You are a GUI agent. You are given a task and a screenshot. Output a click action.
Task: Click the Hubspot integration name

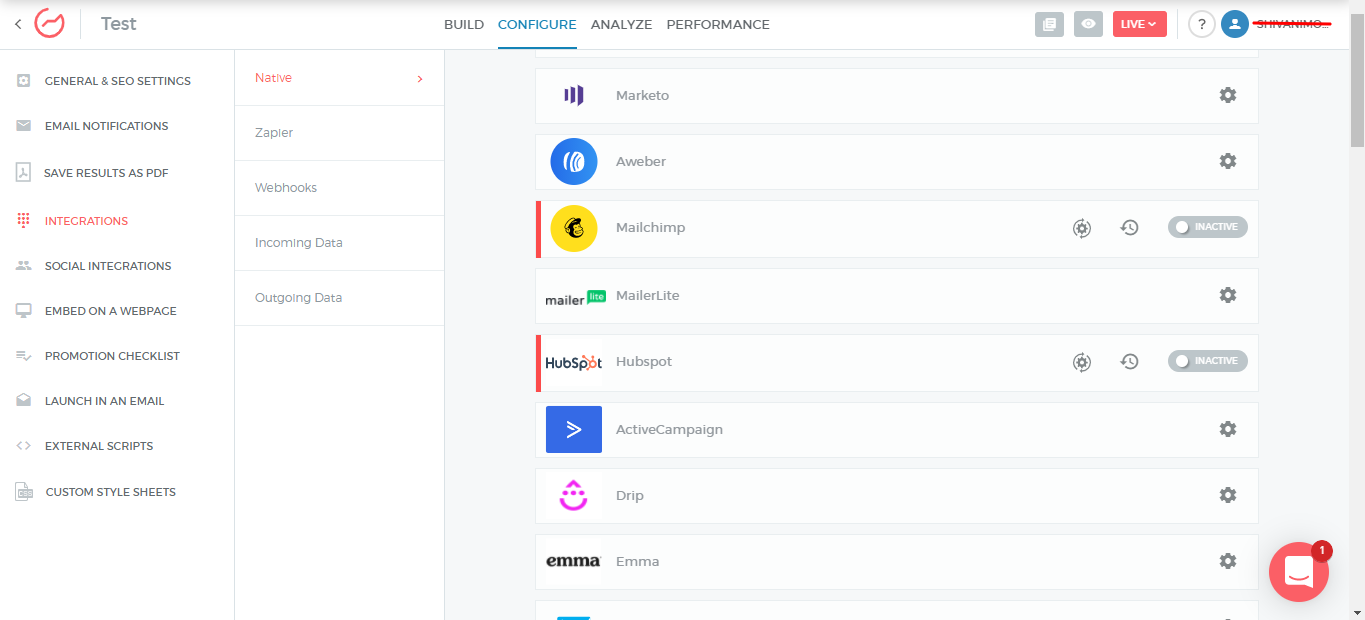644,362
